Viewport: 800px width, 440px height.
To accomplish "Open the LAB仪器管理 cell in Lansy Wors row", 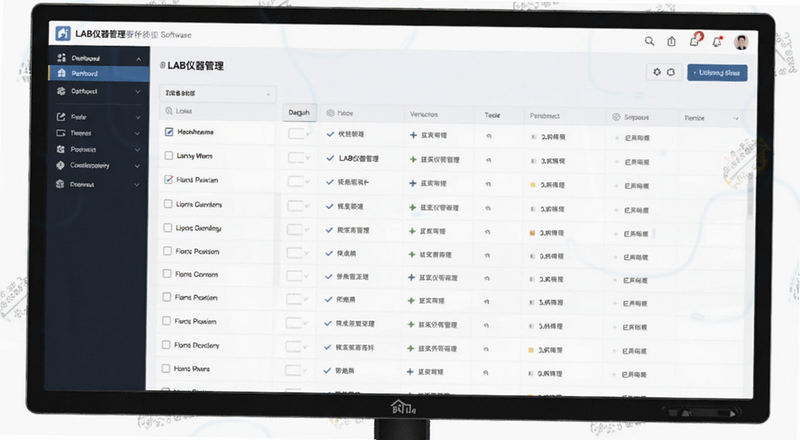I will pyautogui.click(x=359, y=159).
